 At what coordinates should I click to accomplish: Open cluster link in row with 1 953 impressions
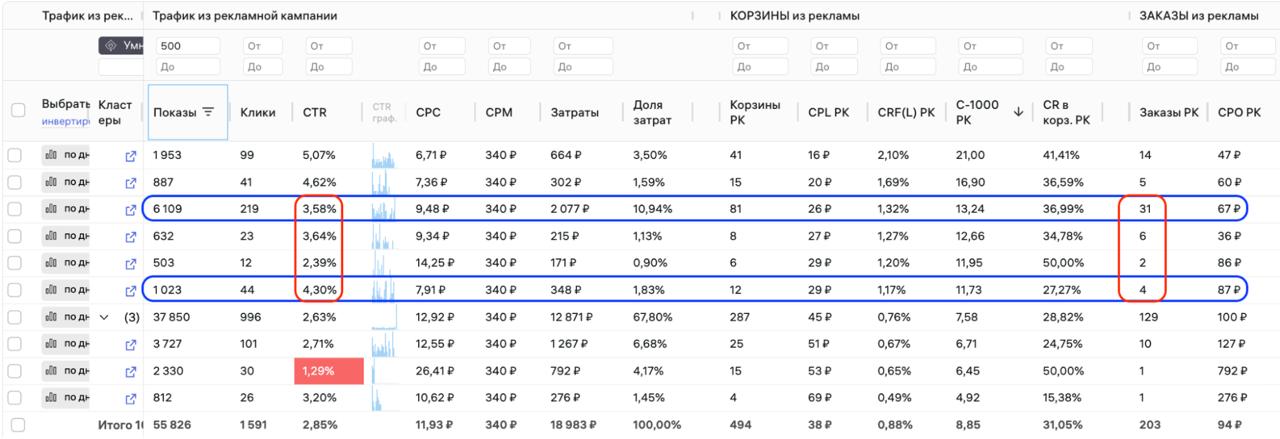click(x=130, y=156)
